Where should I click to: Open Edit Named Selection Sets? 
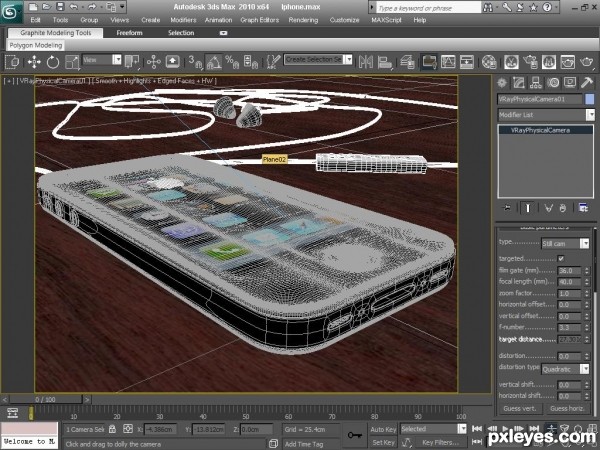tap(272, 62)
